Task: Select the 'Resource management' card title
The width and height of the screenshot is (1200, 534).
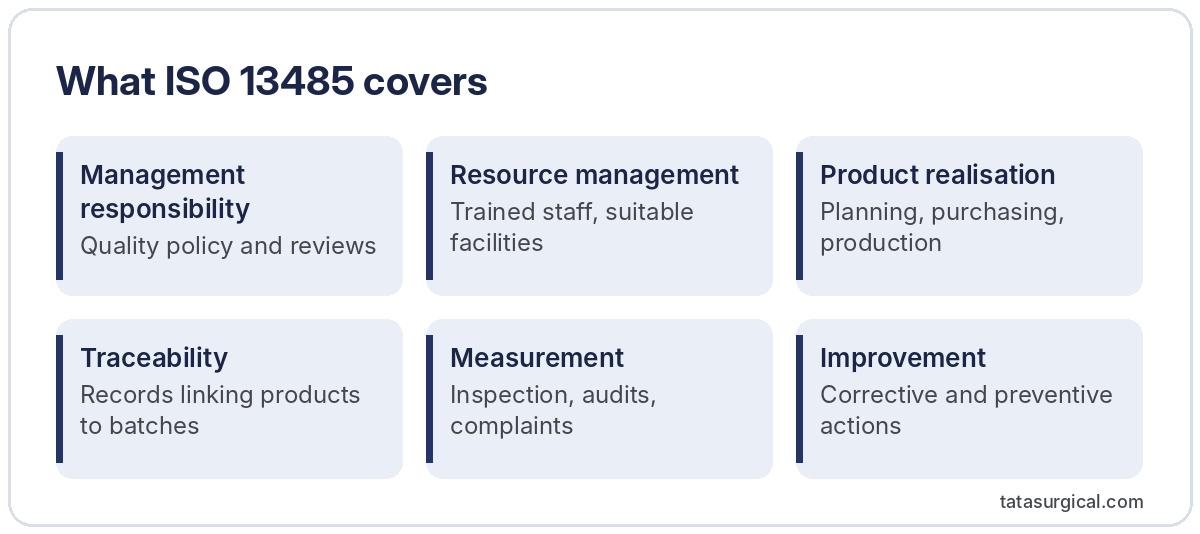Action: pos(594,175)
